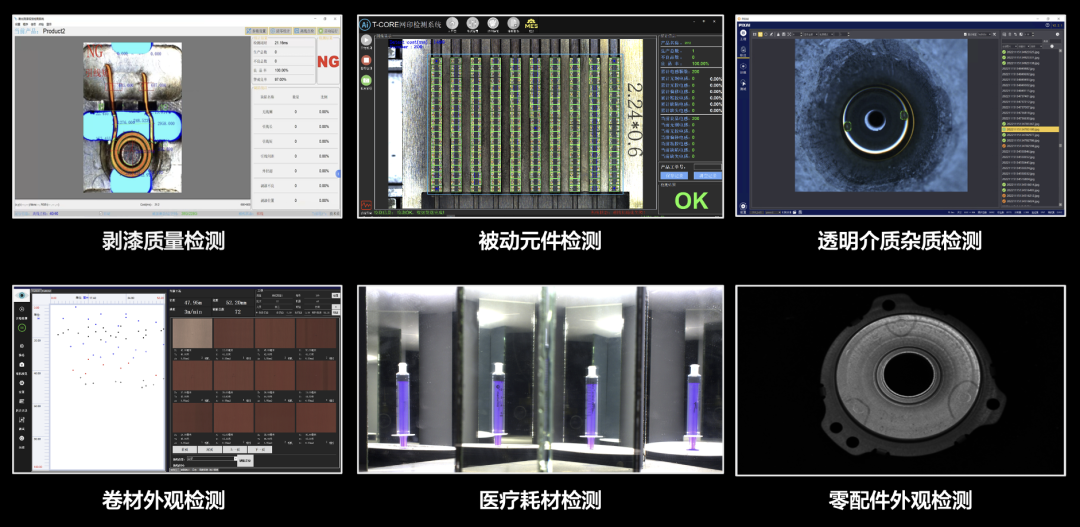Expand blue round arrow on Product2 window edge
This screenshot has width=1080, height=527.
(x=339, y=174)
